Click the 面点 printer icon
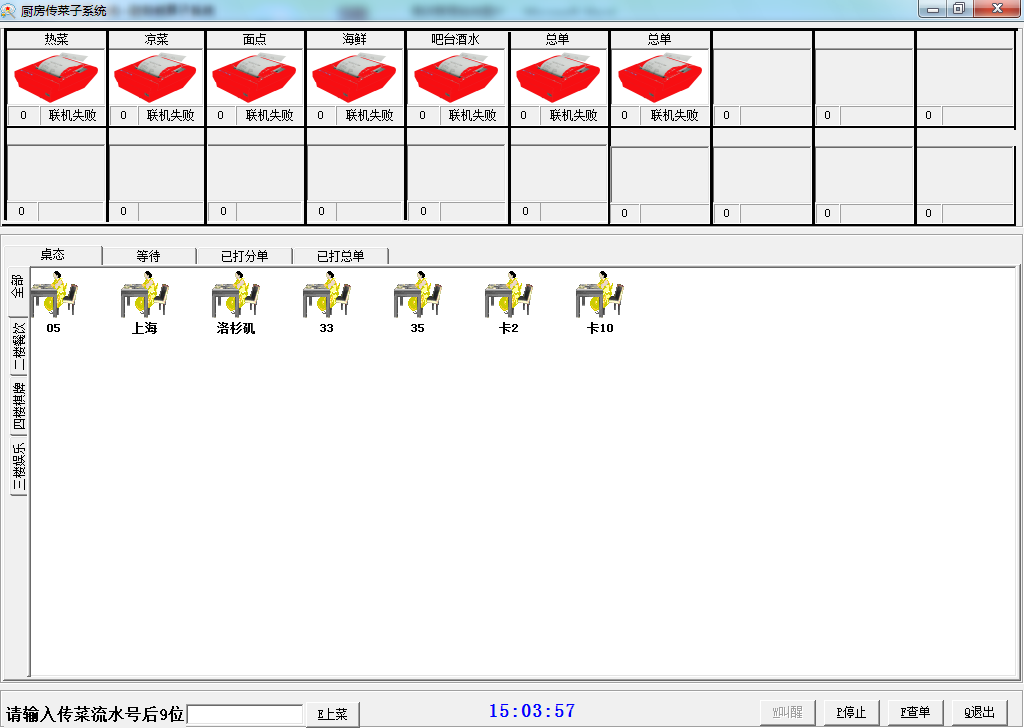The width and height of the screenshot is (1024, 728). point(255,77)
